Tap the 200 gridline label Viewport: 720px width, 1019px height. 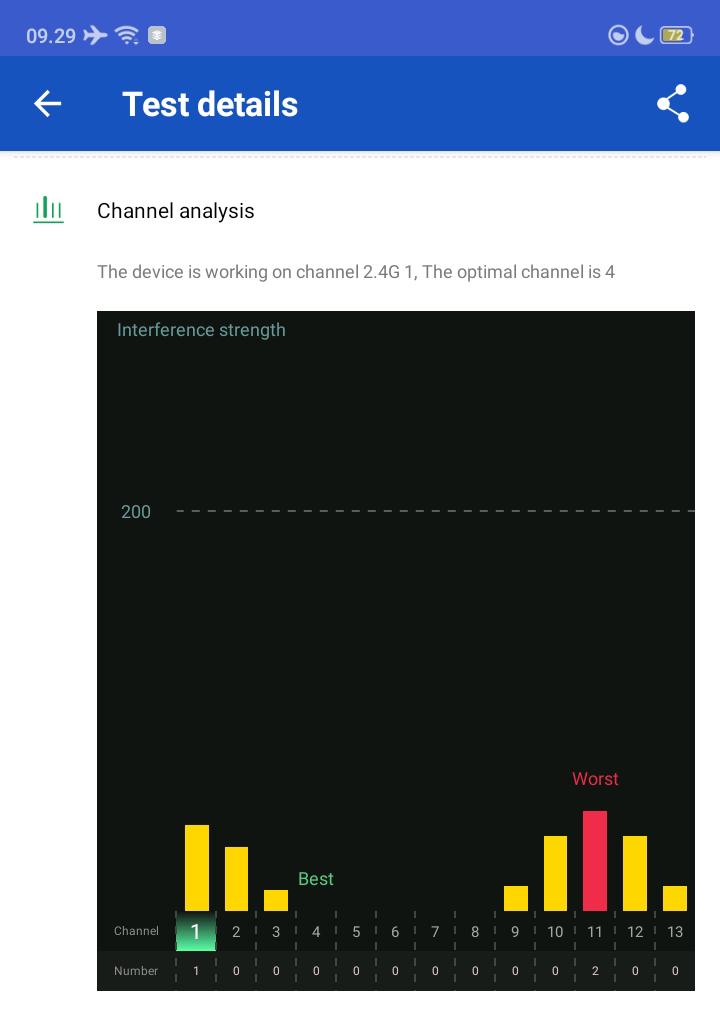(x=136, y=512)
